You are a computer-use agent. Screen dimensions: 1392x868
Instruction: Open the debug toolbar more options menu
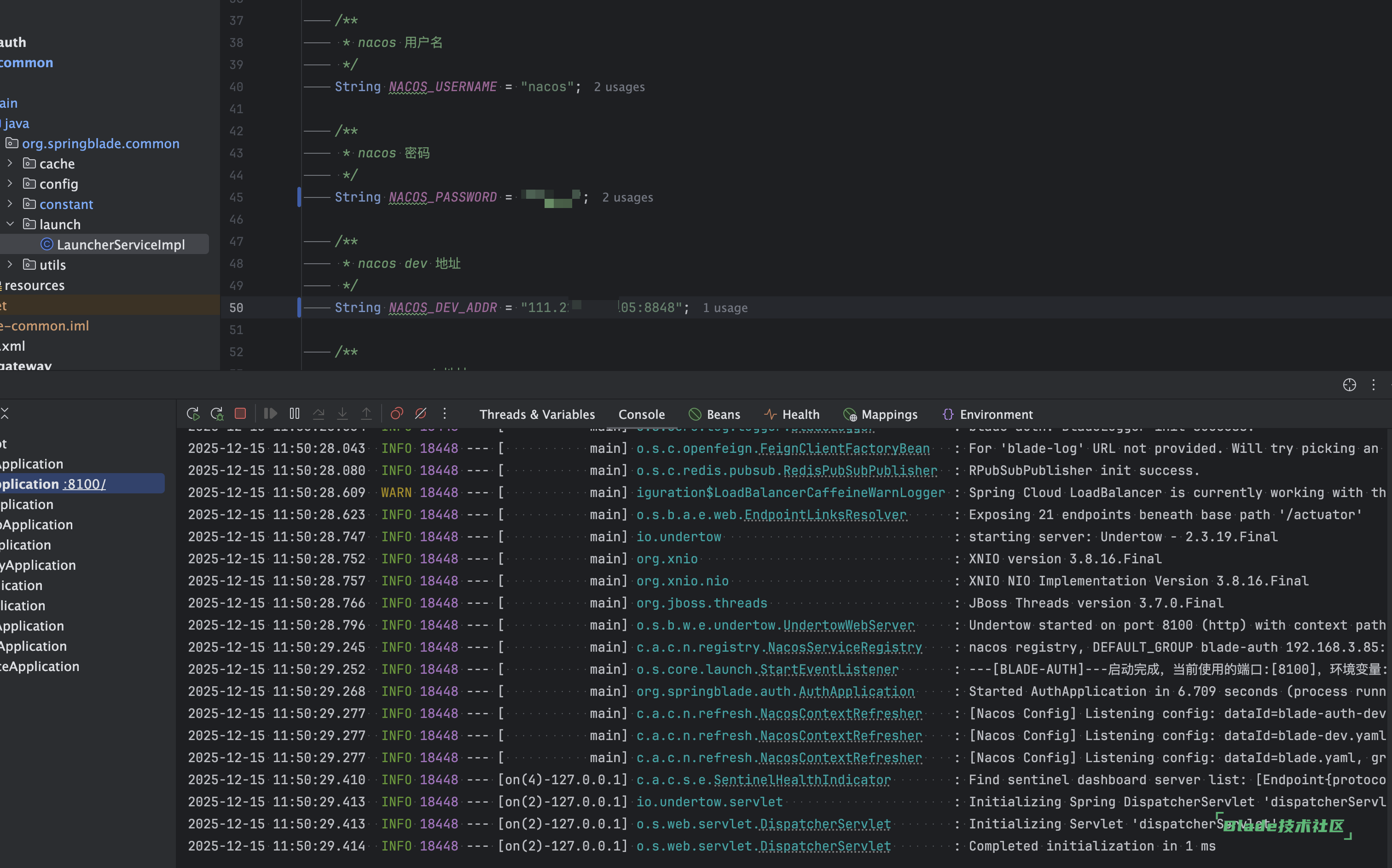coord(445,414)
